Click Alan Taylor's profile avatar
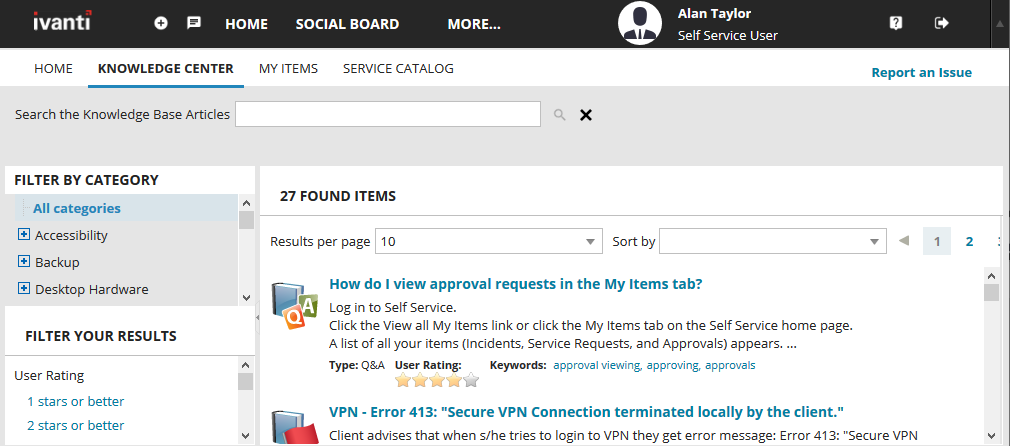 tap(640, 23)
